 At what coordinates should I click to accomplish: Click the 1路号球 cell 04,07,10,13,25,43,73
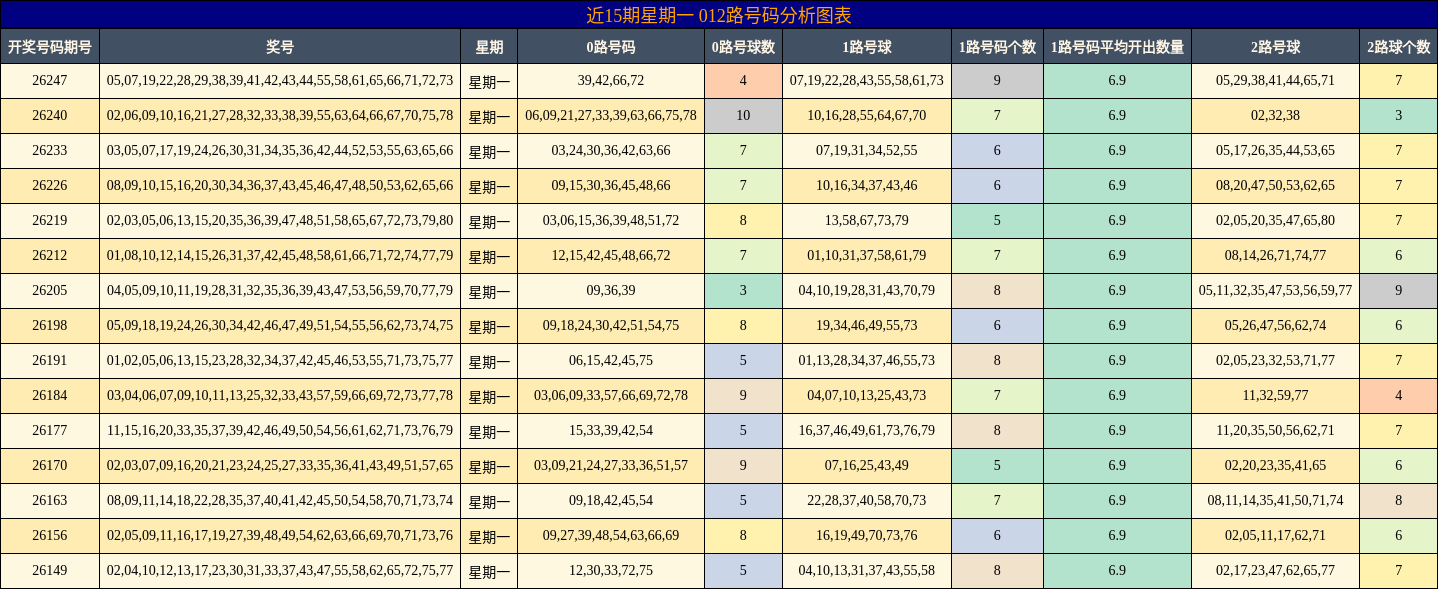tap(866, 396)
